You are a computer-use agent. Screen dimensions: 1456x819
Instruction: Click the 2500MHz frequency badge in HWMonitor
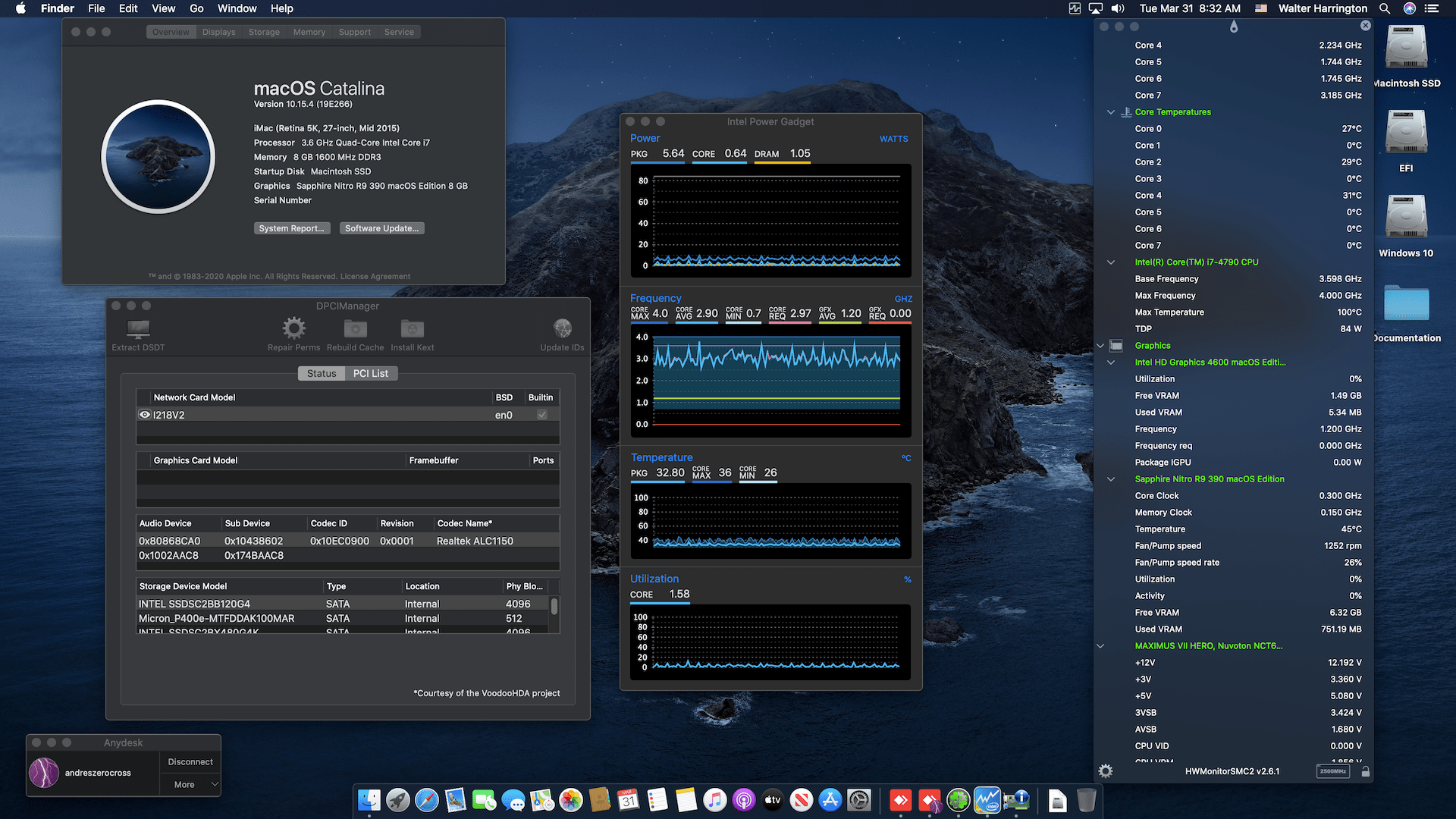[1332, 771]
